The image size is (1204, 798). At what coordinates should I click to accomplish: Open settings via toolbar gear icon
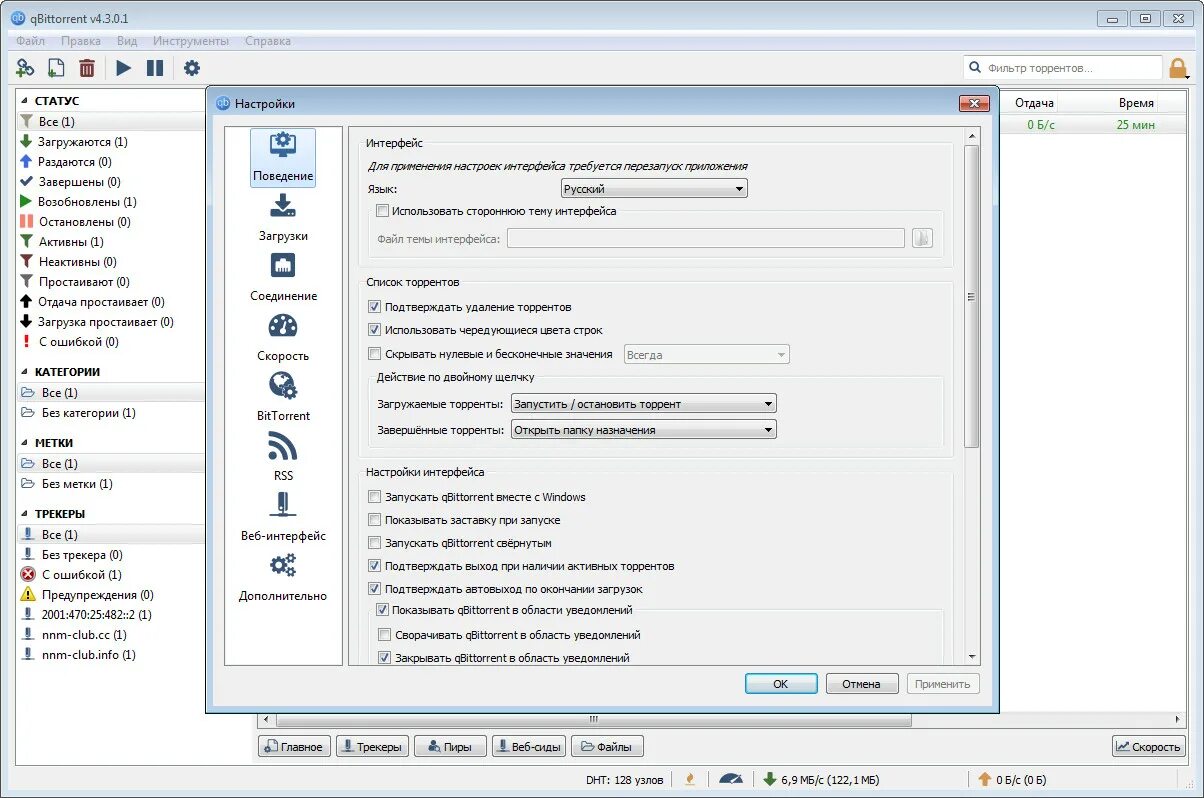click(x=191, y=68)
